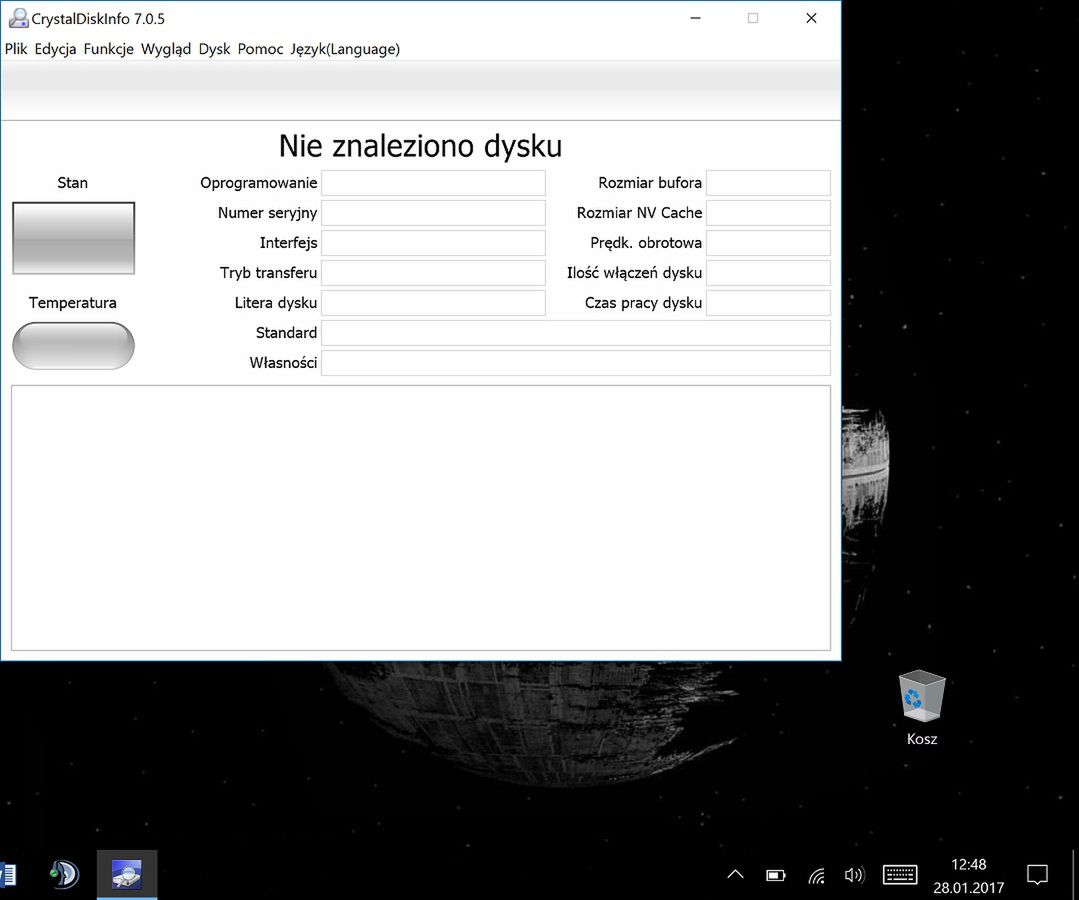The width and height of the screenshot is (1079, 900).
Task: Open the Dysk menu
Action: pyautogui.click(x=214, y=49)
